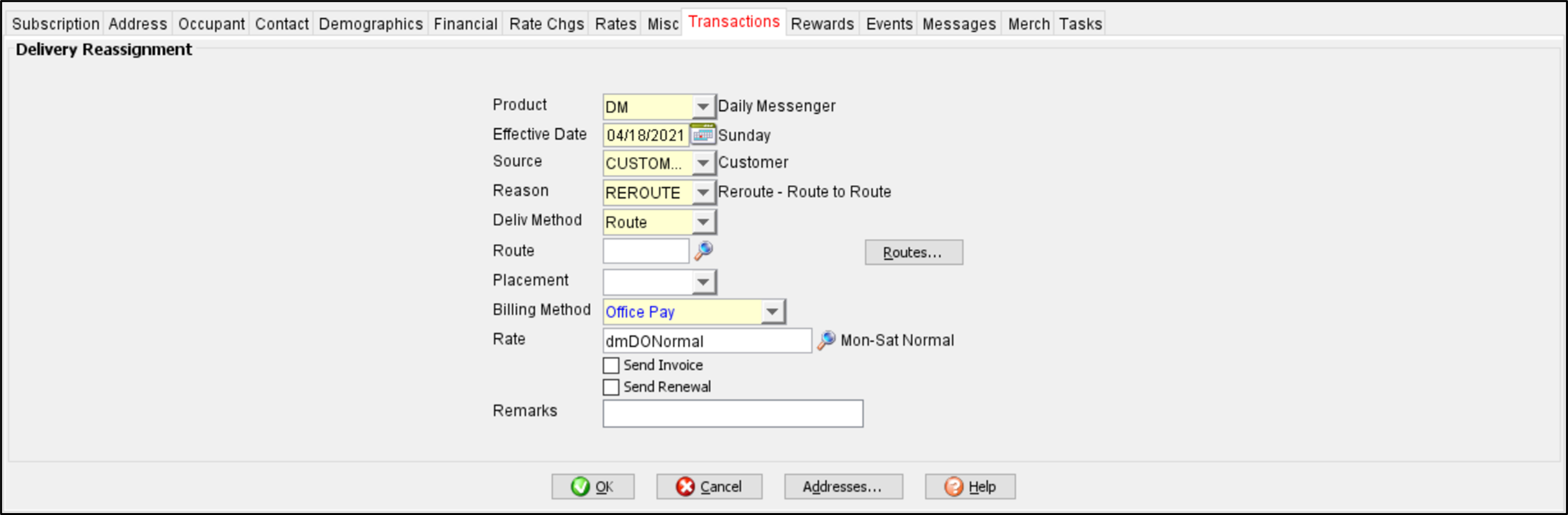1568x515 pixels.
Task: Open the Source dropdown list
Action: click(x=703, y=163)
